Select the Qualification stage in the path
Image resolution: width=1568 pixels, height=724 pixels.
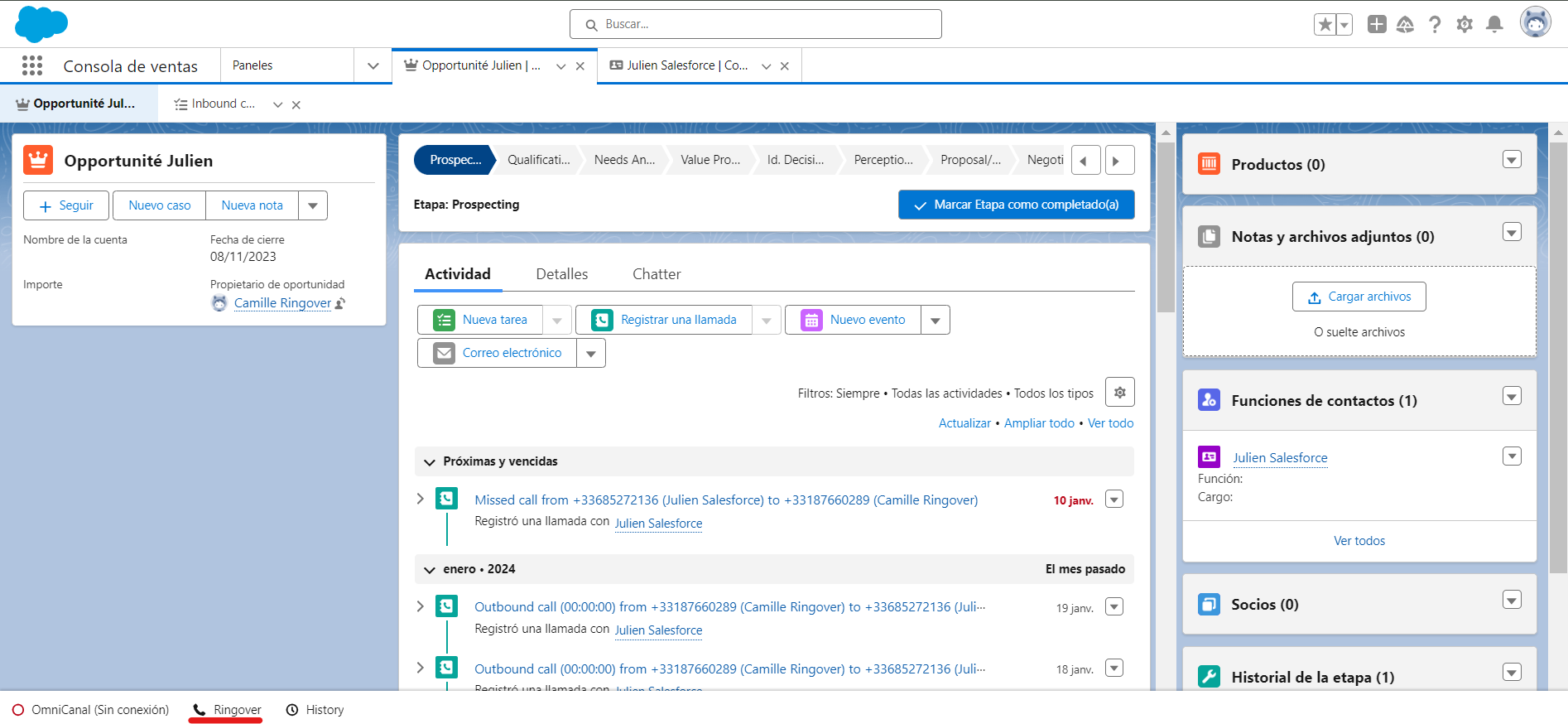[x=538, y=160]
